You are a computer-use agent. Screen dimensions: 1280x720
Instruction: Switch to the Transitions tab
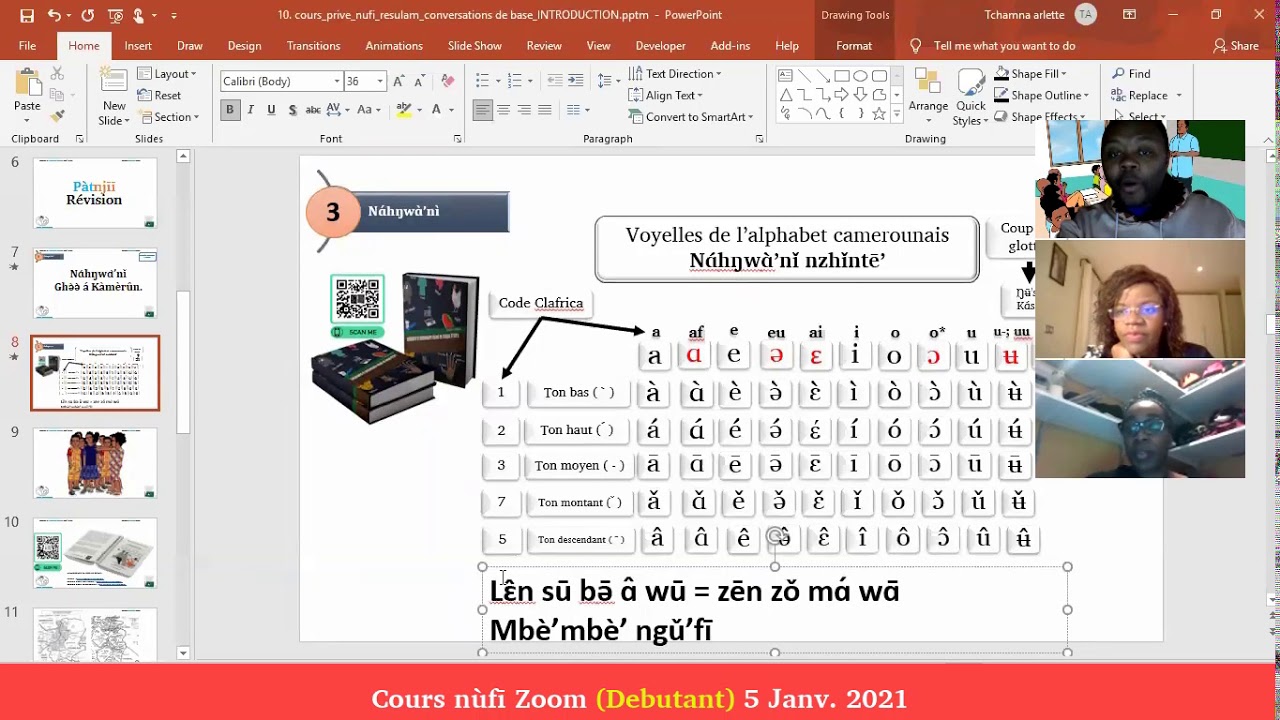[313, 46]
